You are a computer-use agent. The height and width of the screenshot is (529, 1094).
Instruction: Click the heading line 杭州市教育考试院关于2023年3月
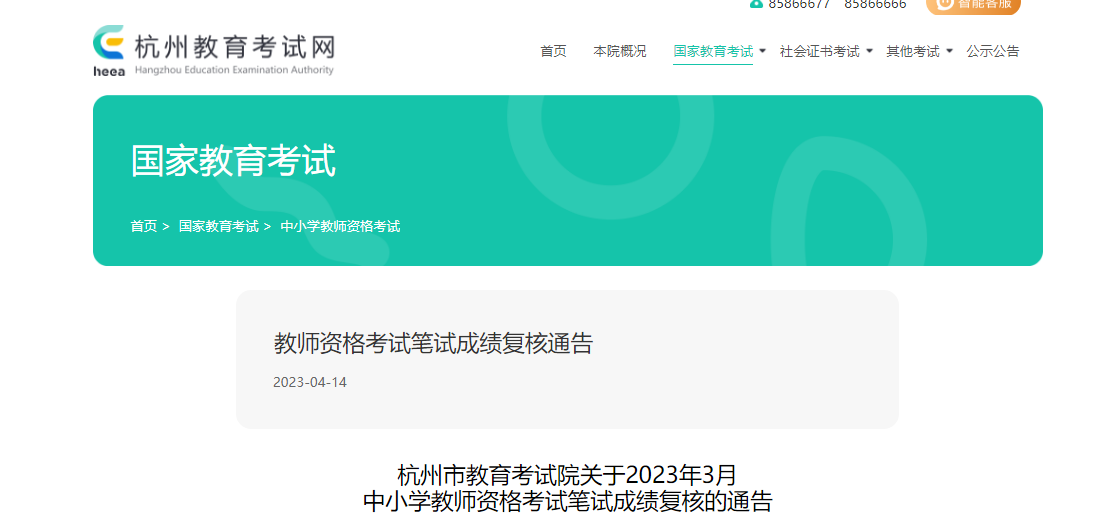[567, 475]
